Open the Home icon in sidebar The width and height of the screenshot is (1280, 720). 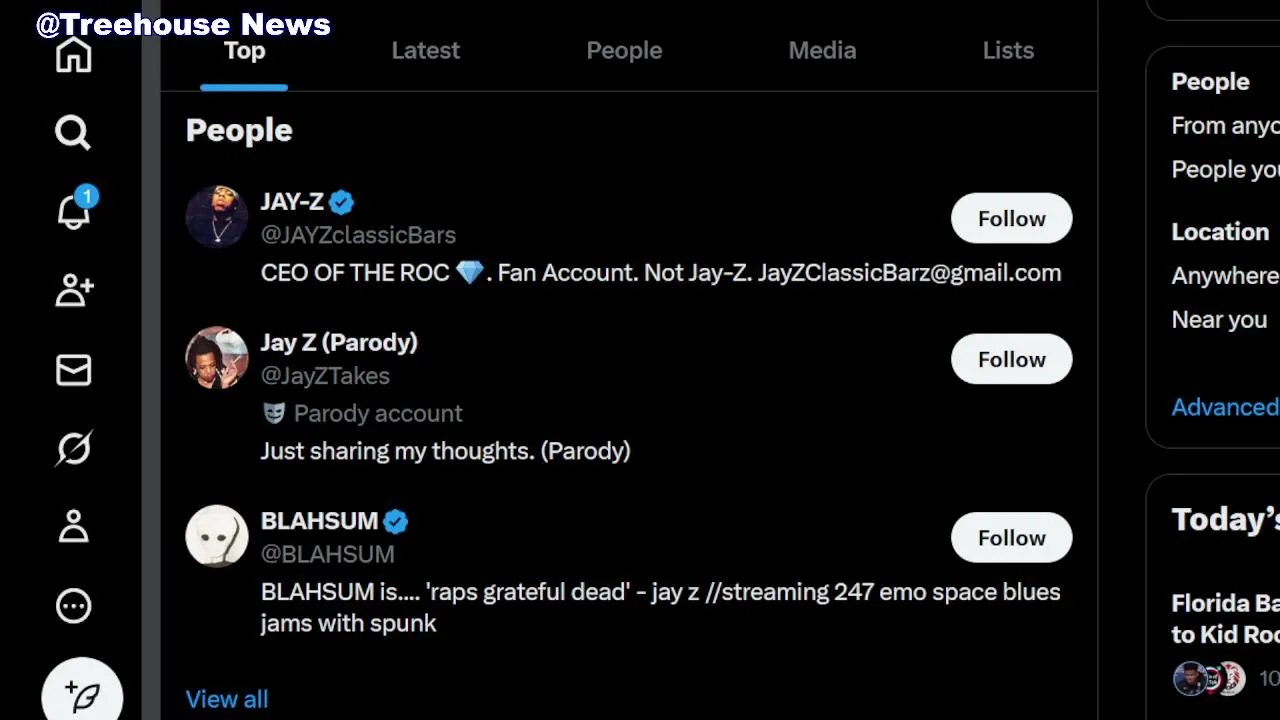point(73,55)
